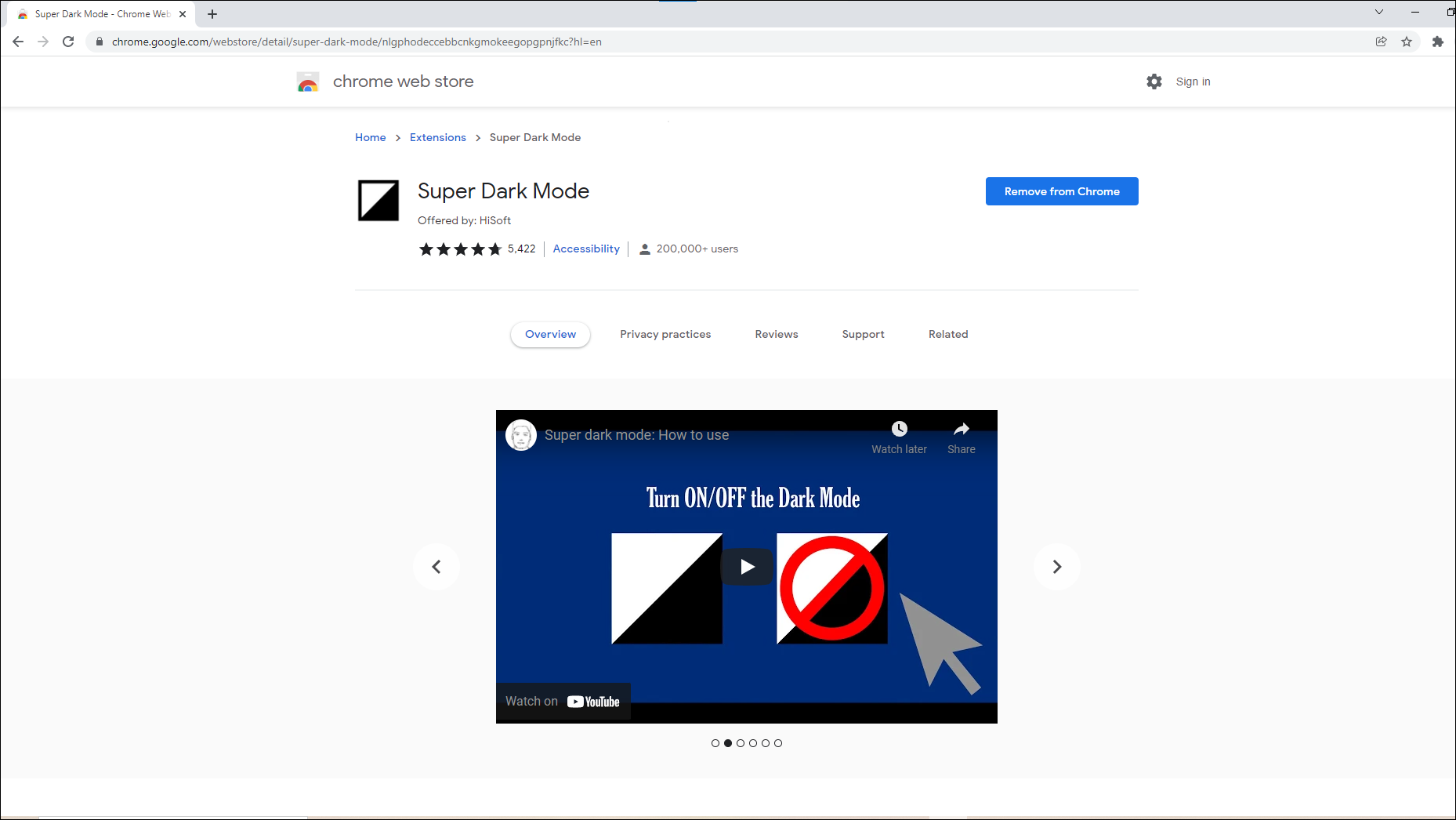
Task: Click the padlock site info icon
Action: pyautogui.click(x=99, y=42)
